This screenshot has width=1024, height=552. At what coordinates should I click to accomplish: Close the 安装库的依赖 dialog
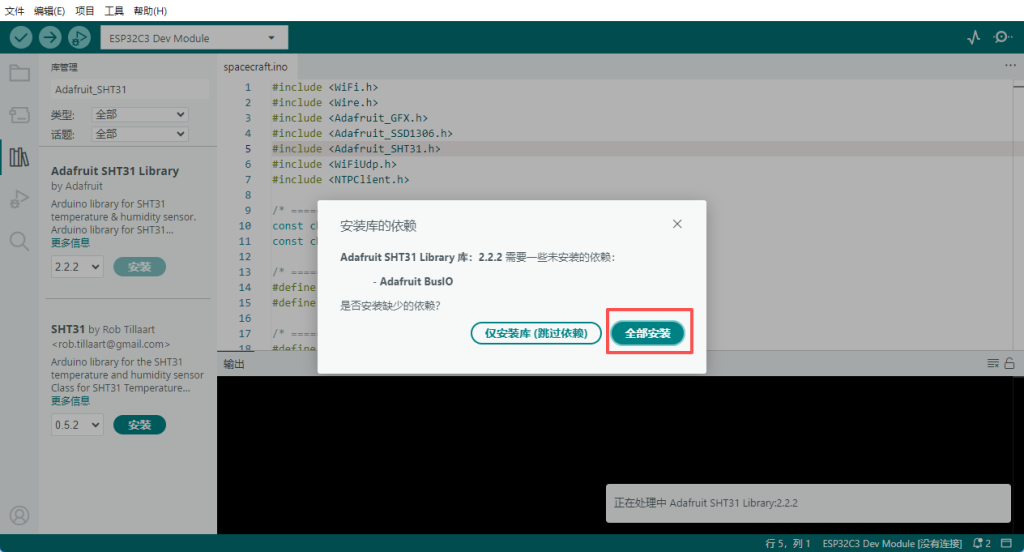[x=677, y=224]
